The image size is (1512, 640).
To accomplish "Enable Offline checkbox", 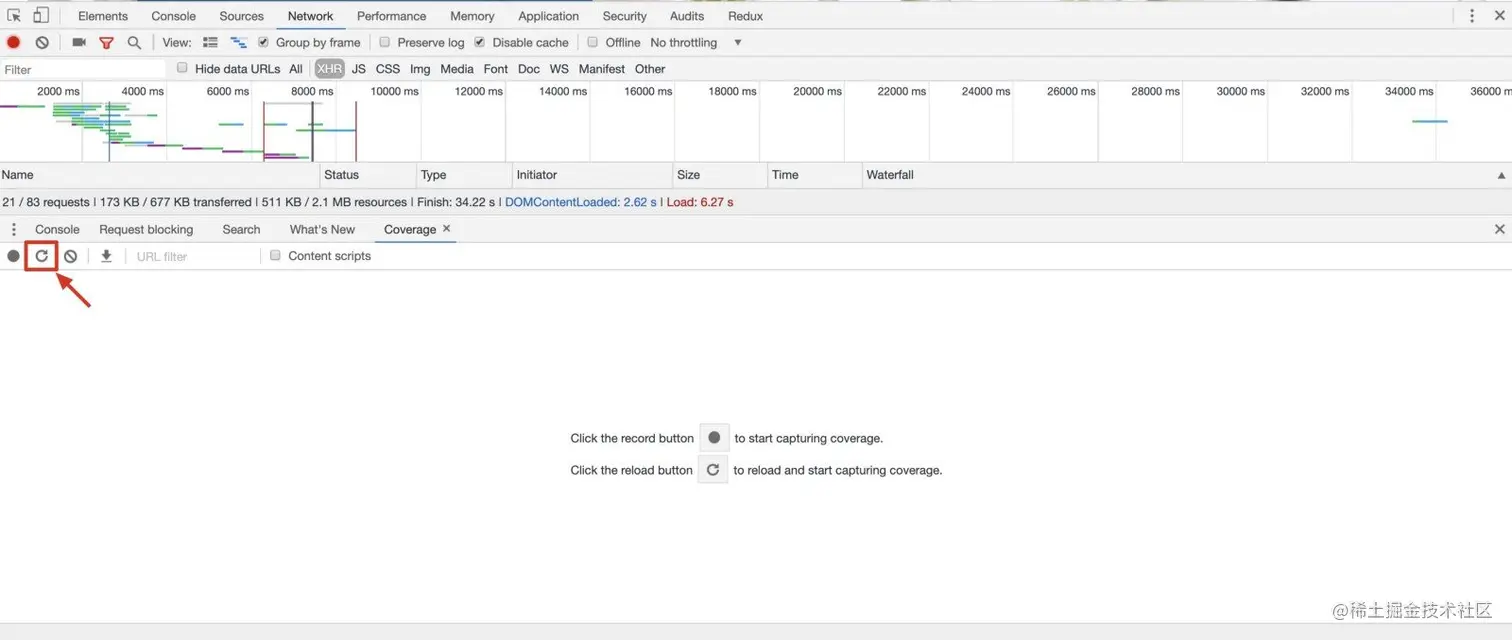I will [593, 42].
